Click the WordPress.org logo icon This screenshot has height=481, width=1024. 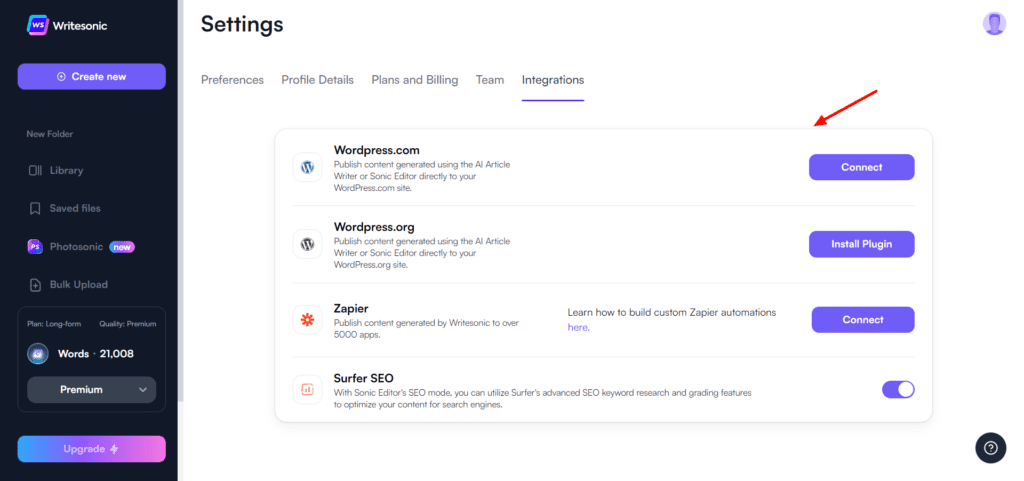308,244
